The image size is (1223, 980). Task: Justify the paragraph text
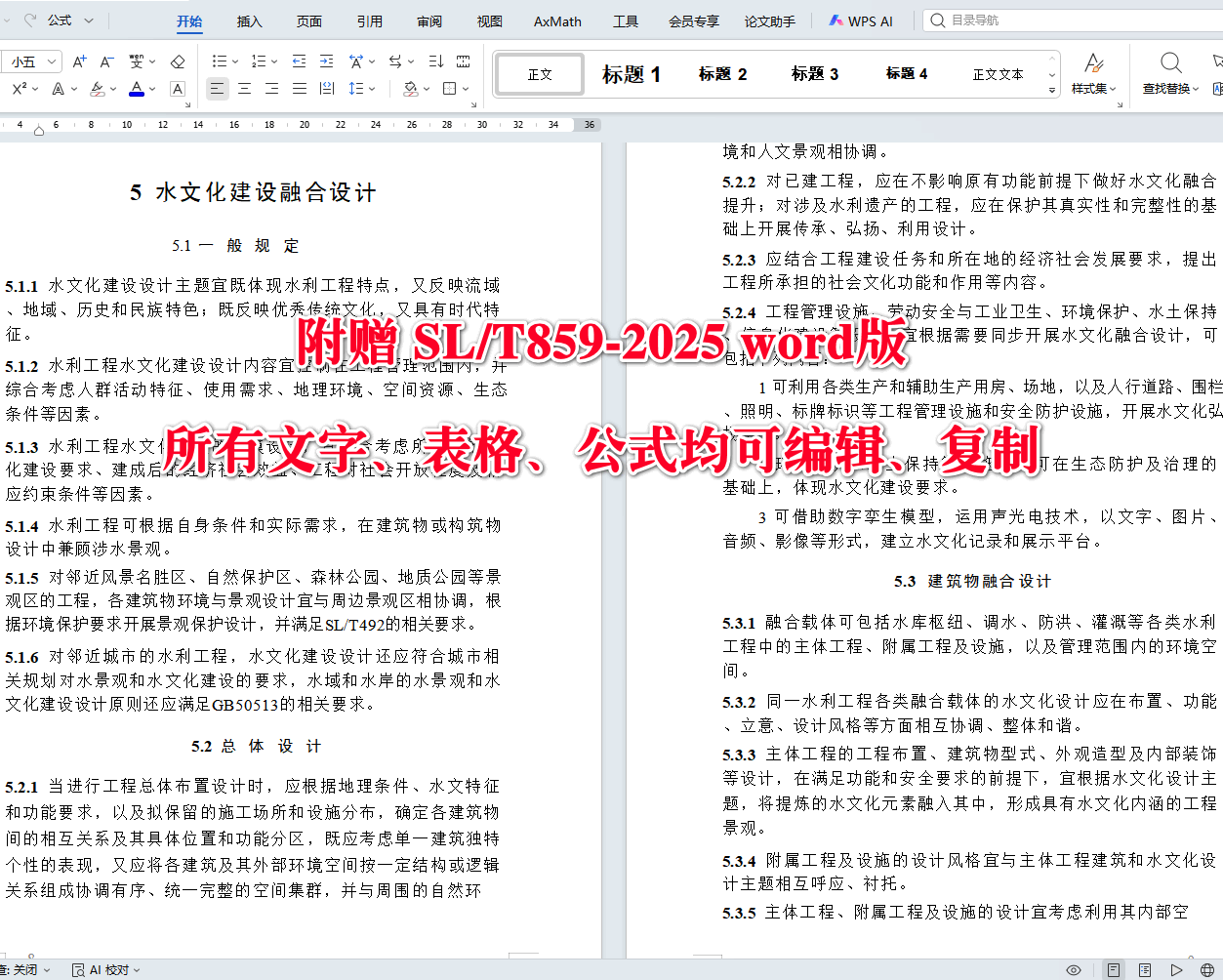click(299, 89)
